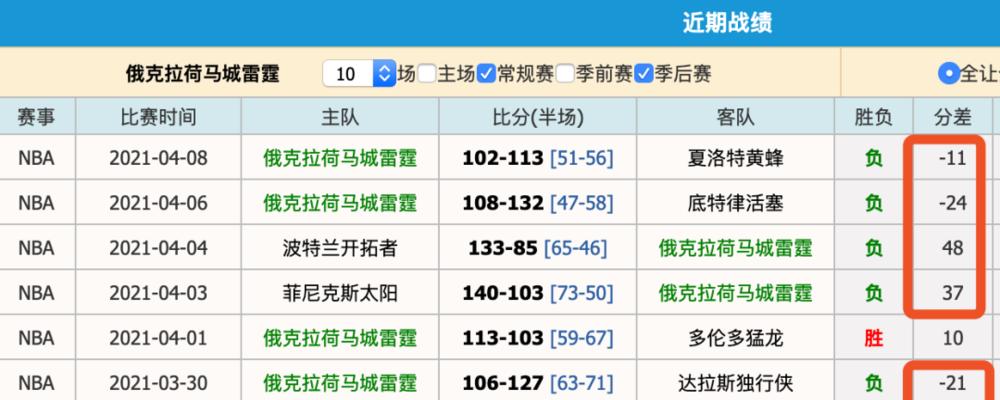
Task: Open 菲尼克斯太阳 home team link
Action: 340,293
